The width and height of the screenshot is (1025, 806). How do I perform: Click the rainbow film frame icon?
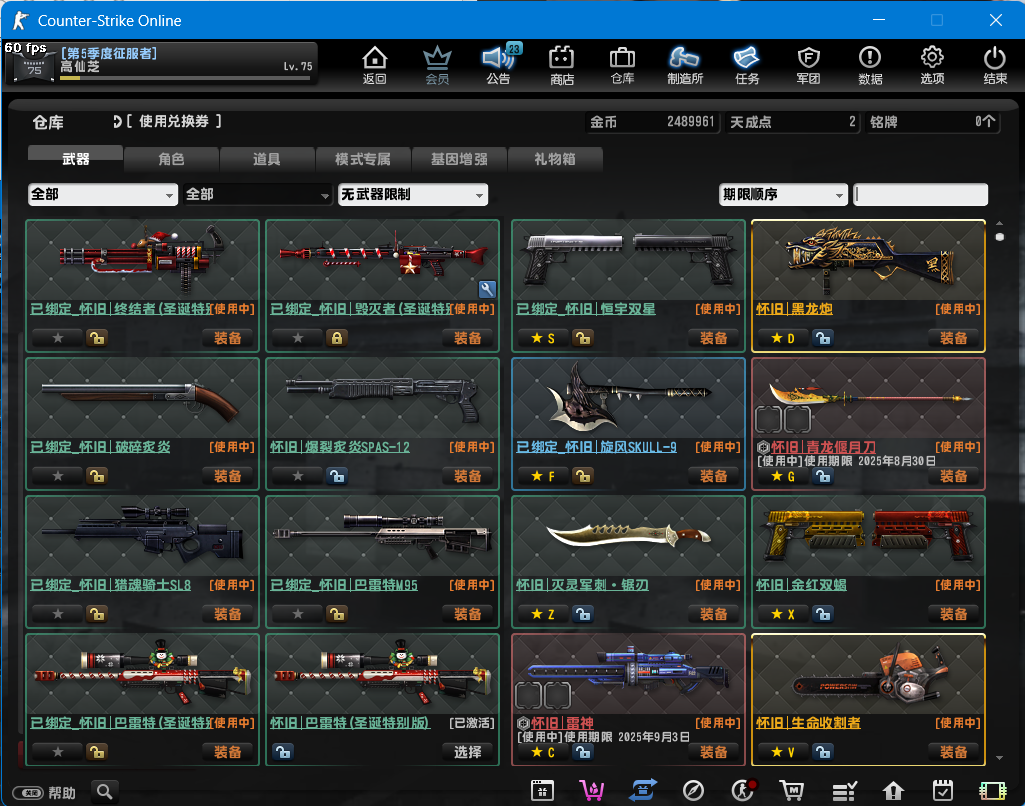(992, 790)
